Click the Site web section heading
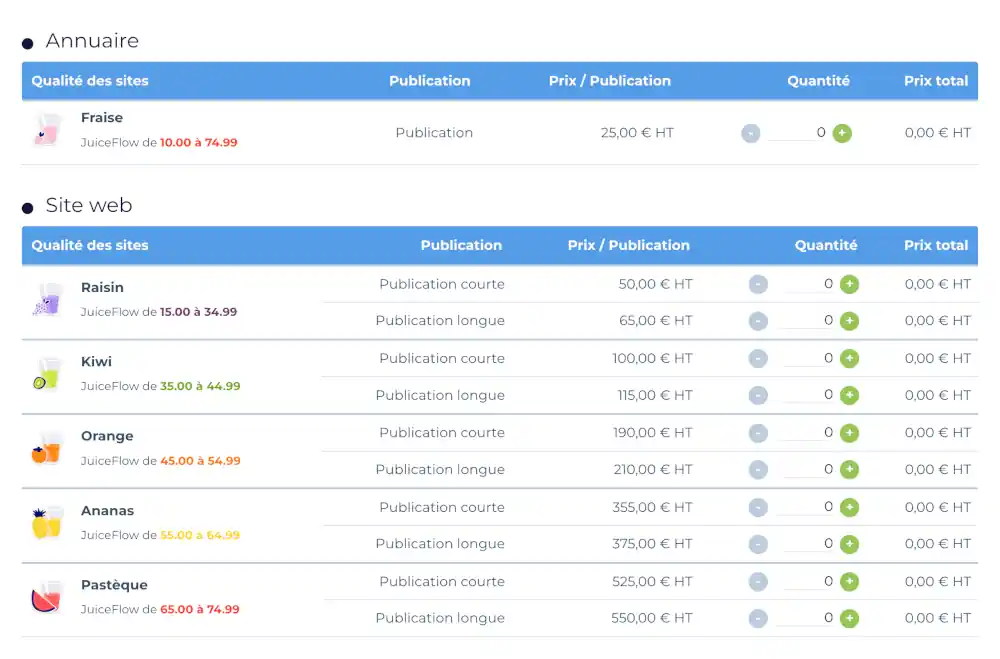Image resolution: width=1000 pixels, height=659 pixels. (x=89, y=205)
